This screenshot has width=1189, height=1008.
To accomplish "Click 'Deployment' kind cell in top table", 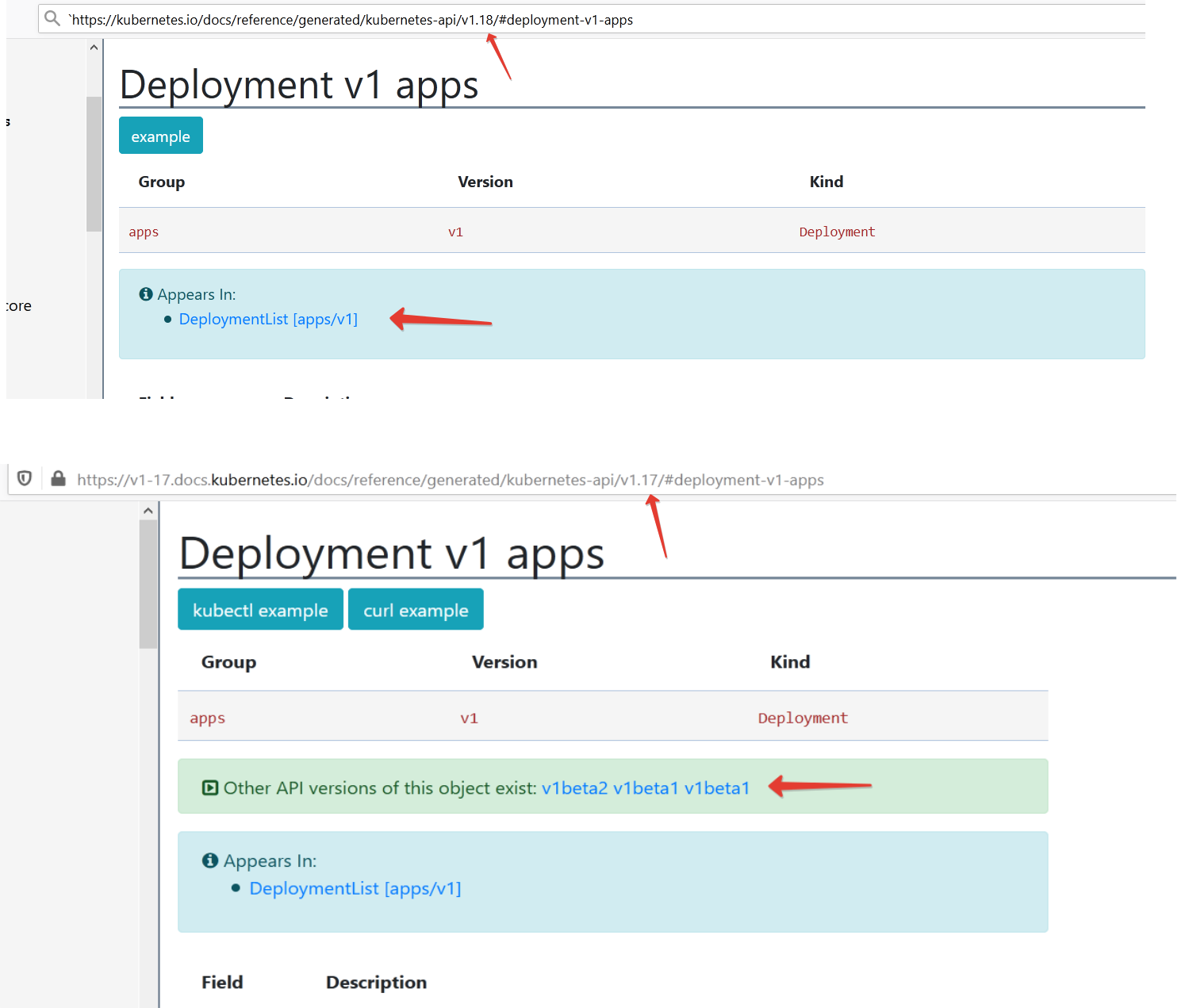I will click(837, 232).
